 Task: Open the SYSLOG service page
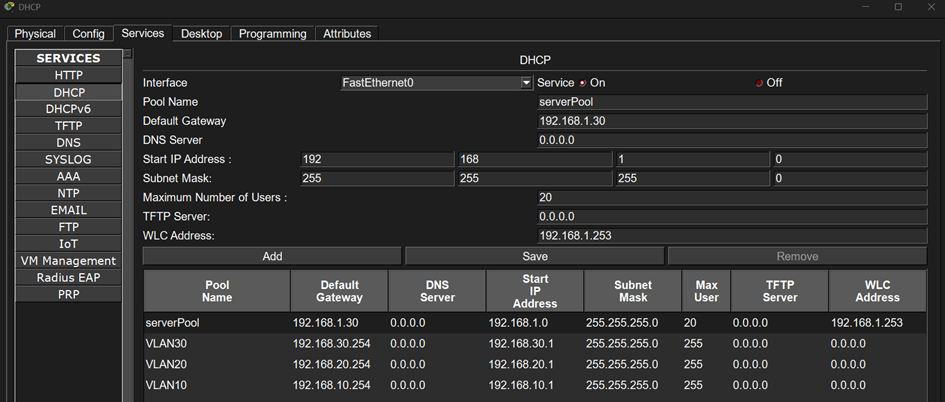69,160
